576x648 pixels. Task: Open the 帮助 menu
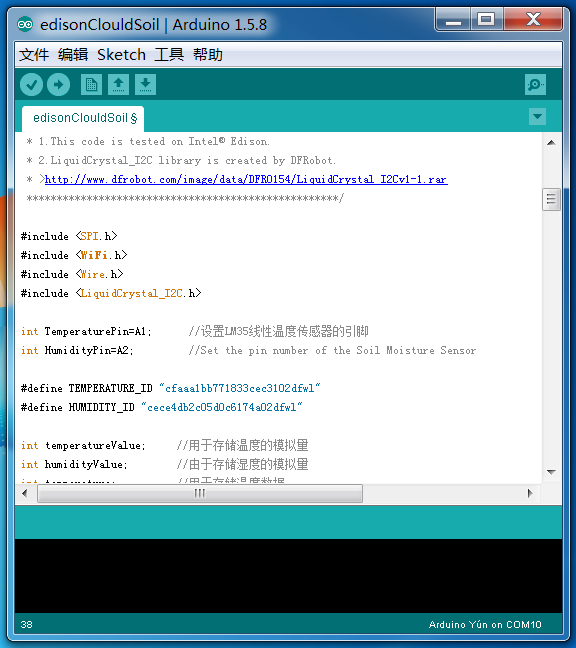(208, 55)
